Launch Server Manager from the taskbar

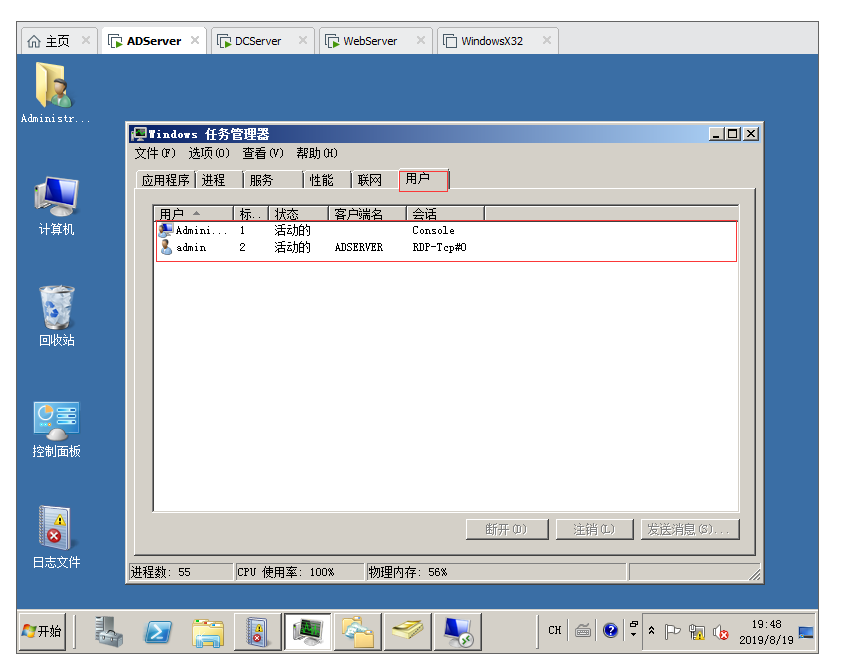108,631
